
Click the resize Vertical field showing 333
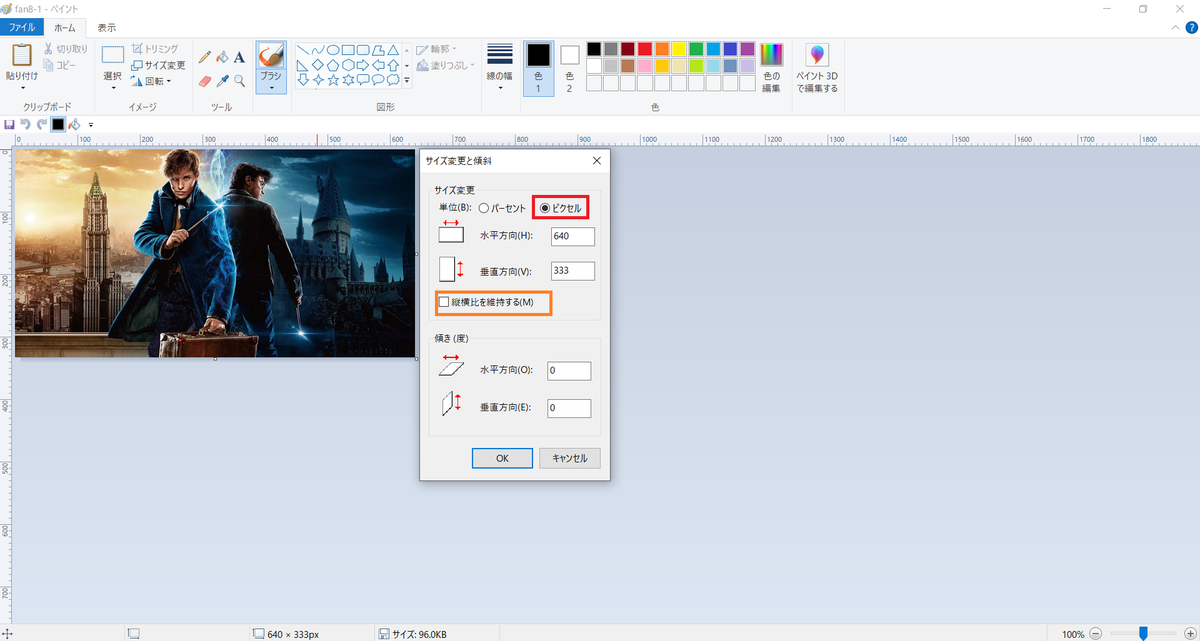(573, 271)
